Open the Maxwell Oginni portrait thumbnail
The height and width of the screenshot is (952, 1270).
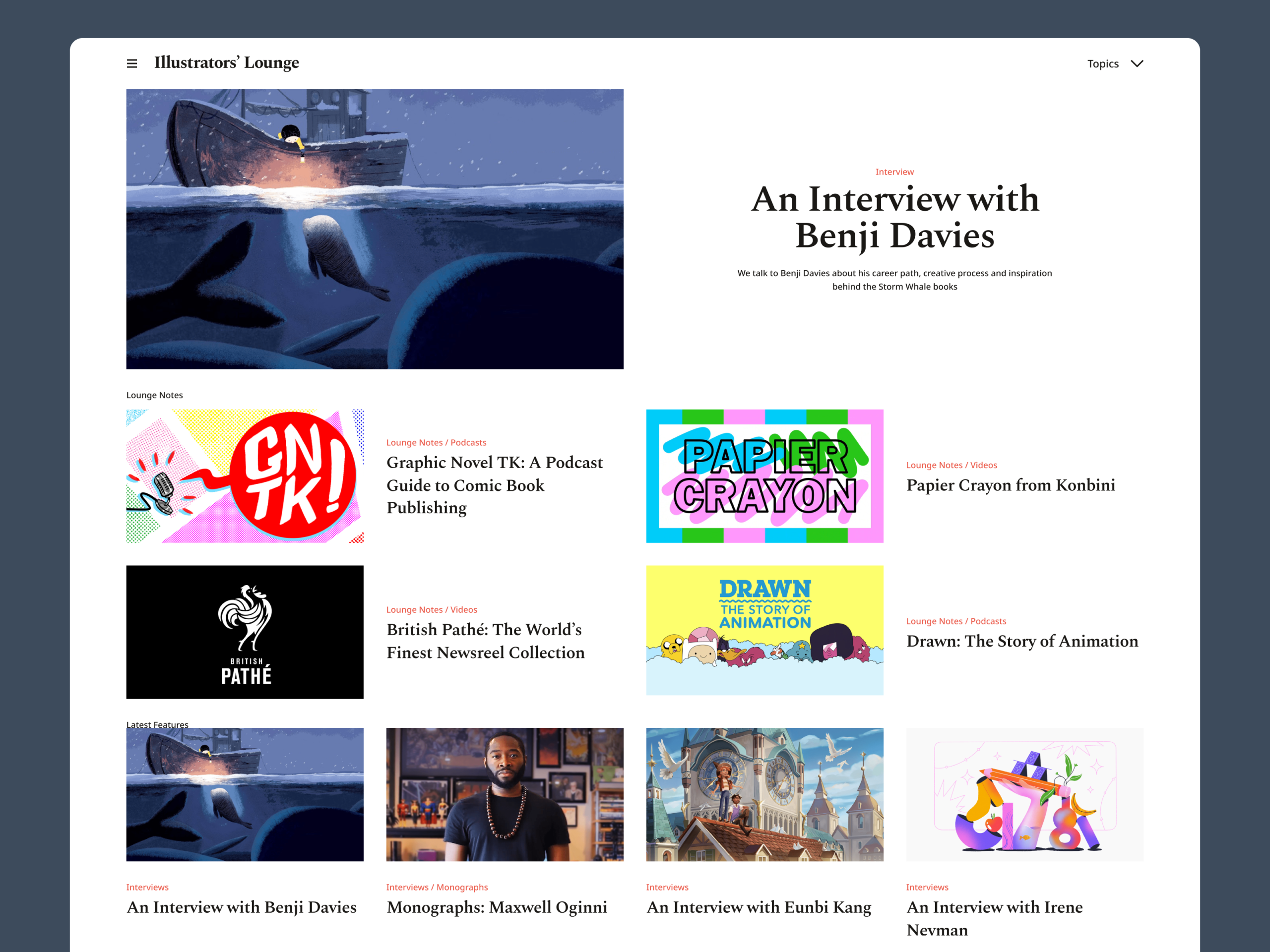(505, 794)
